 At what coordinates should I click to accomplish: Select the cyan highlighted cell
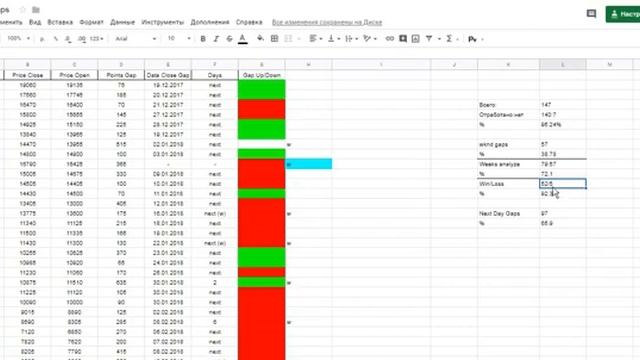click(x=309, y=164)
